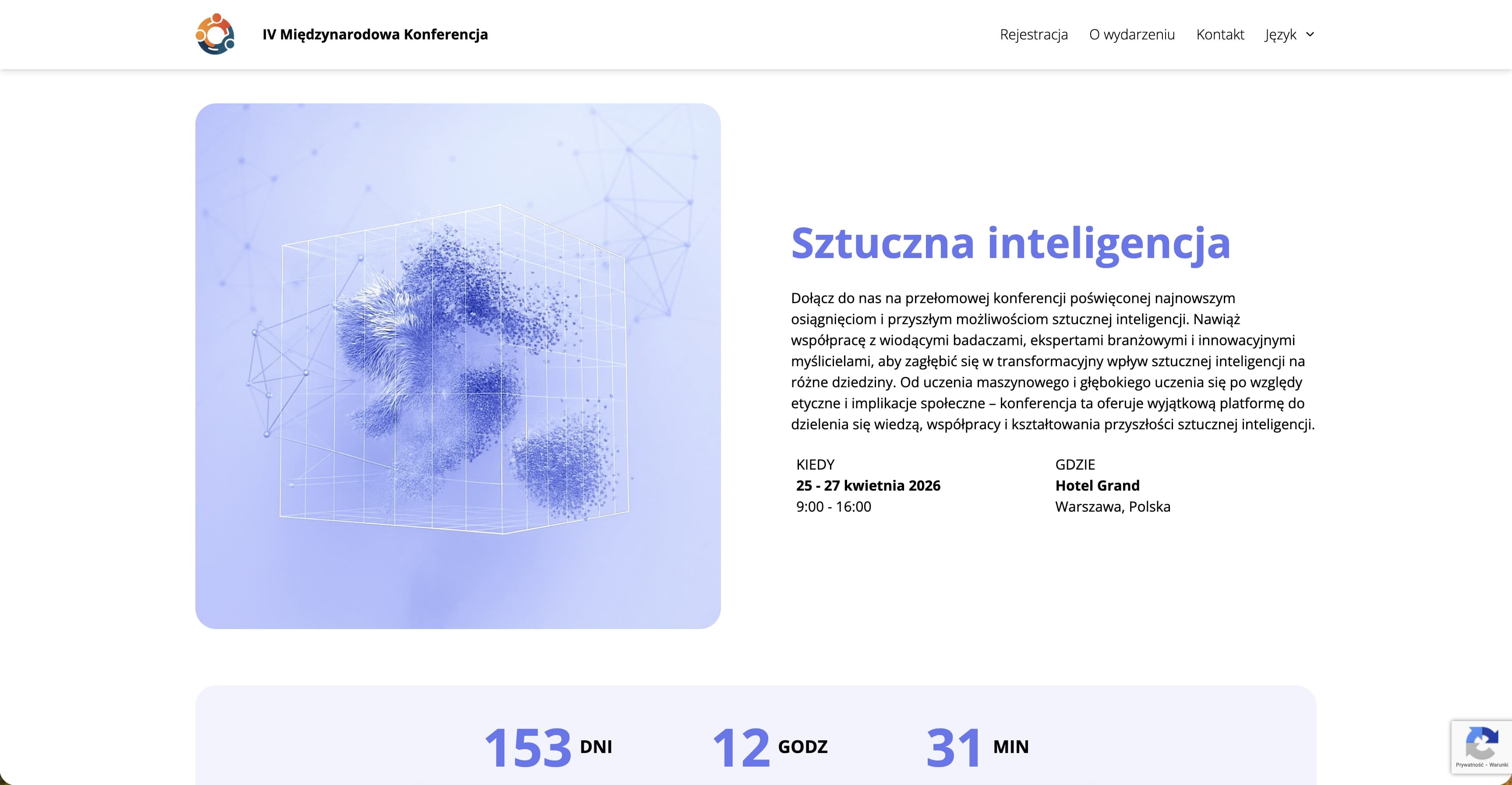1512x785 pixels.
Task: Click the reCAPTCHA badge icon
Action: (1483, 742)
